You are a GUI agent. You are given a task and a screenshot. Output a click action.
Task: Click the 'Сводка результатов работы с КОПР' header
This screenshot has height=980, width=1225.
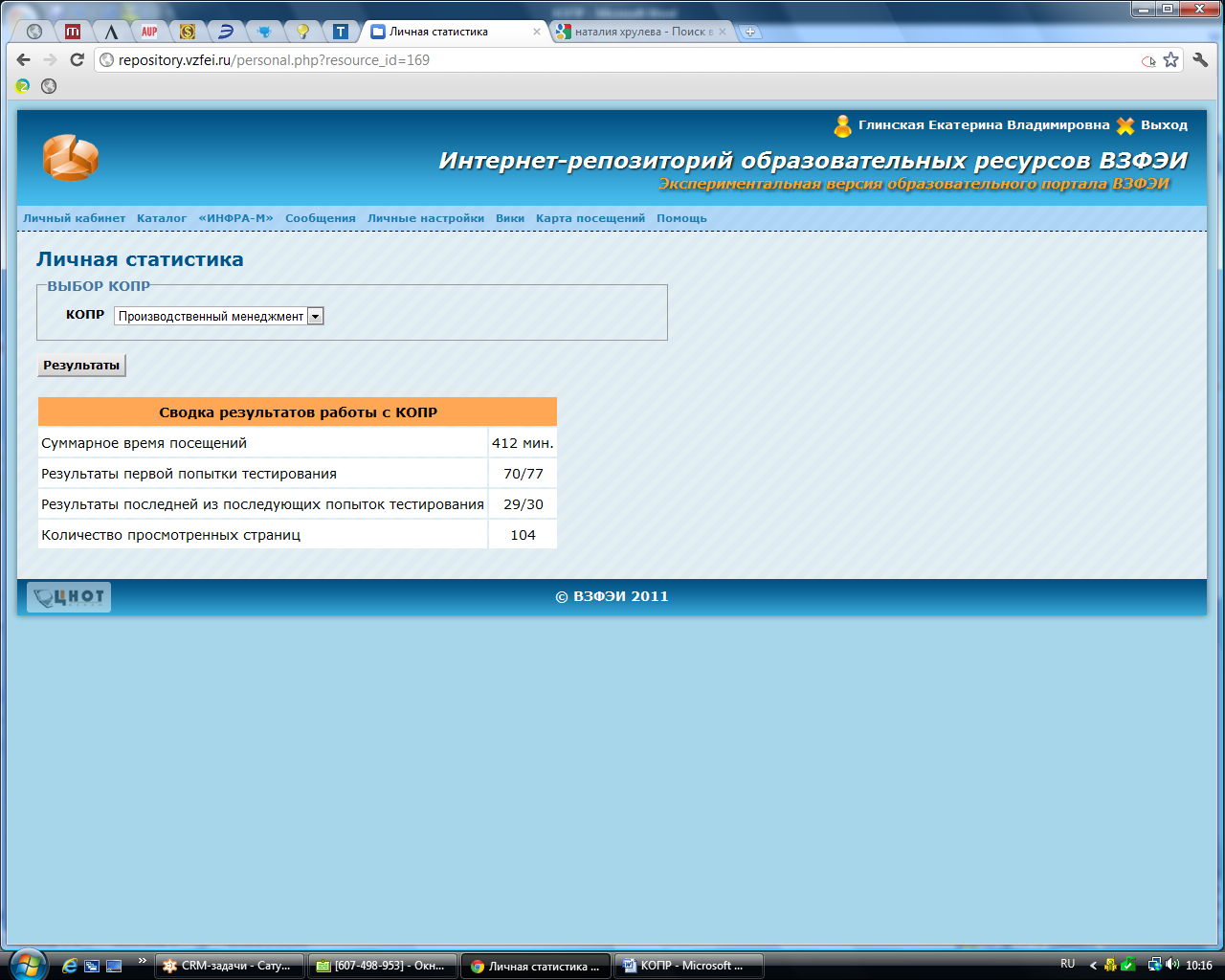[x=298, y=412]
